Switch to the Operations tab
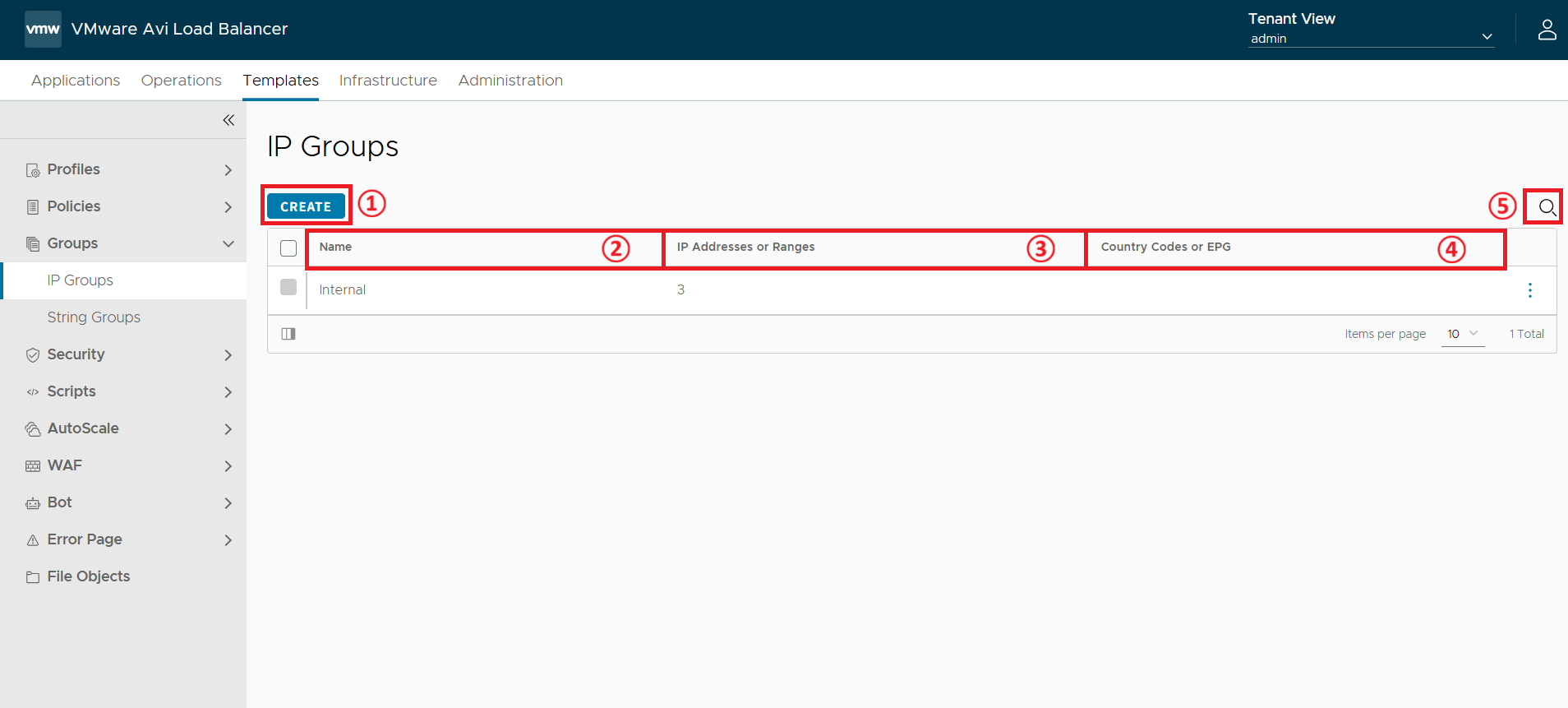 (x=182, y=81)
